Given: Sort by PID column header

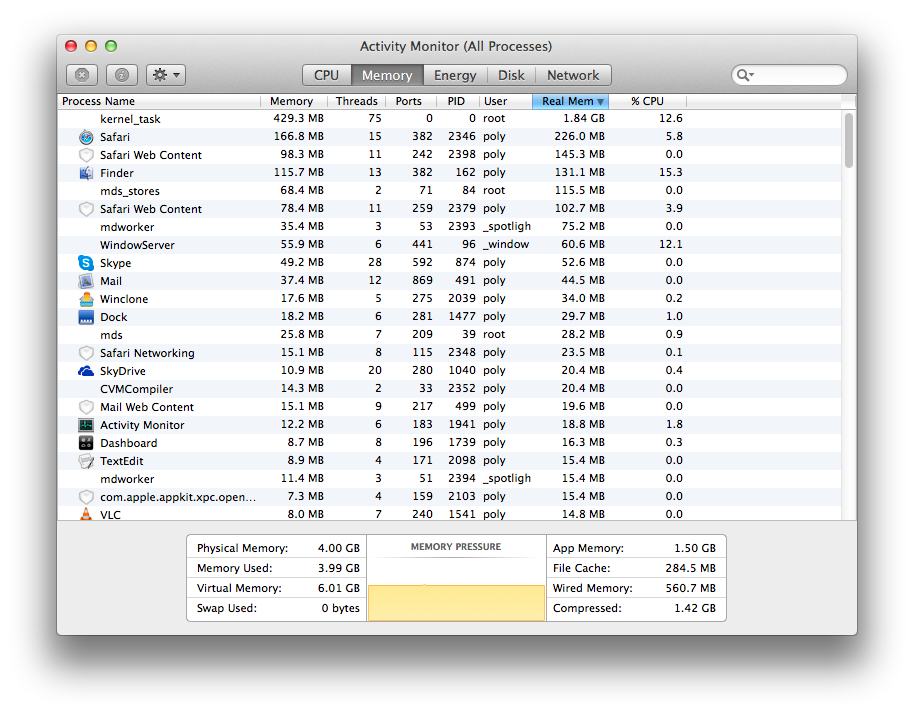Looking at the screenshot, I should (x=458, y=101).
